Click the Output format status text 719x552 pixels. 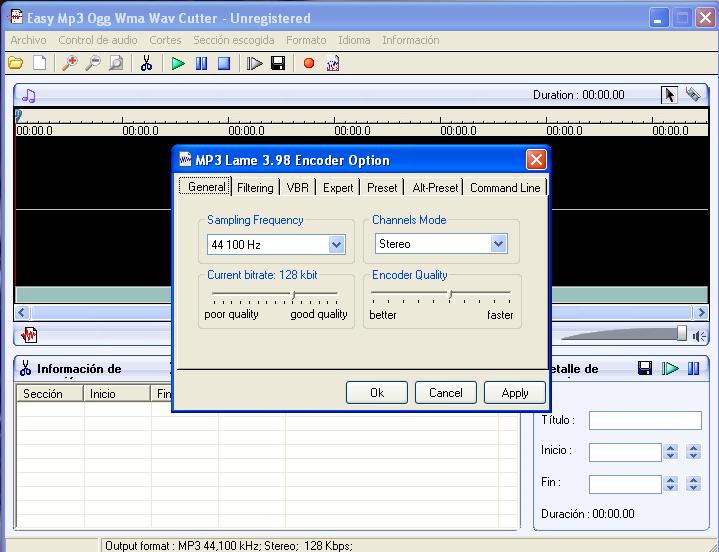229,546
